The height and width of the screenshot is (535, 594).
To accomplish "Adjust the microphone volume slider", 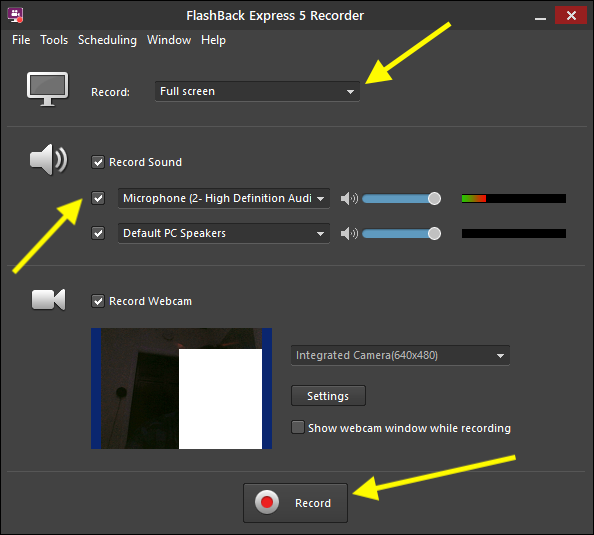I will pos(402,199).
